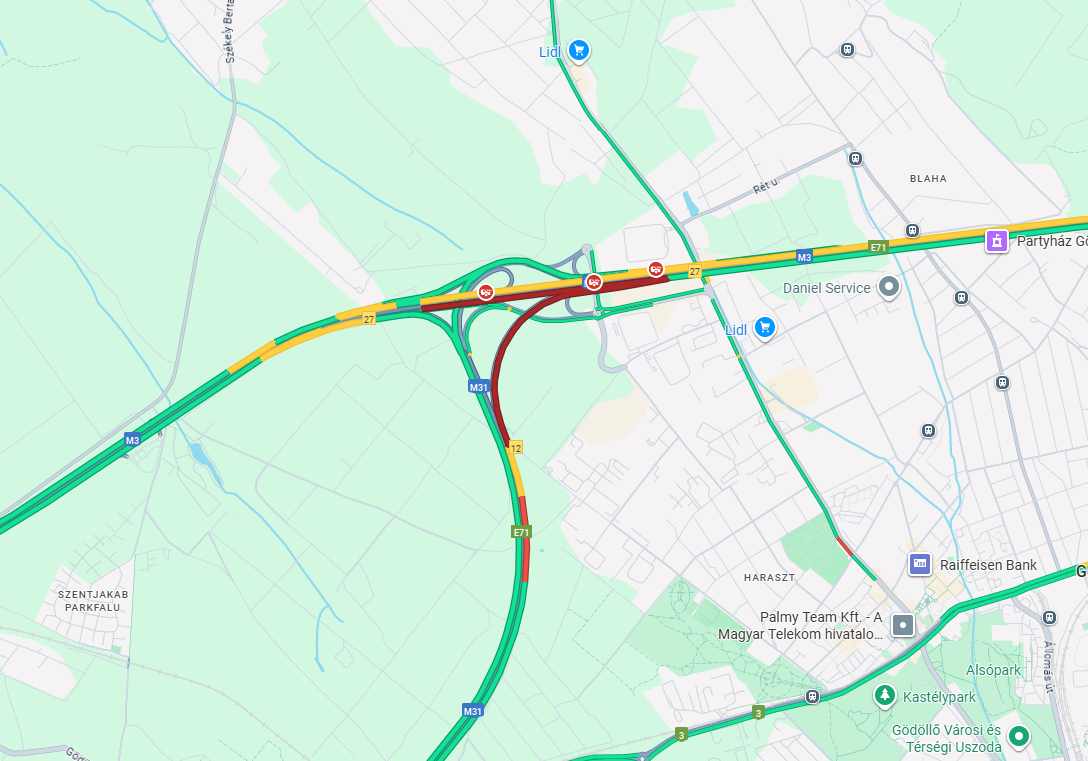Click the Gödöllő Városi Uszoda pin icon
Viewport: 1088px width, 761px height.
pos(1019,736)
